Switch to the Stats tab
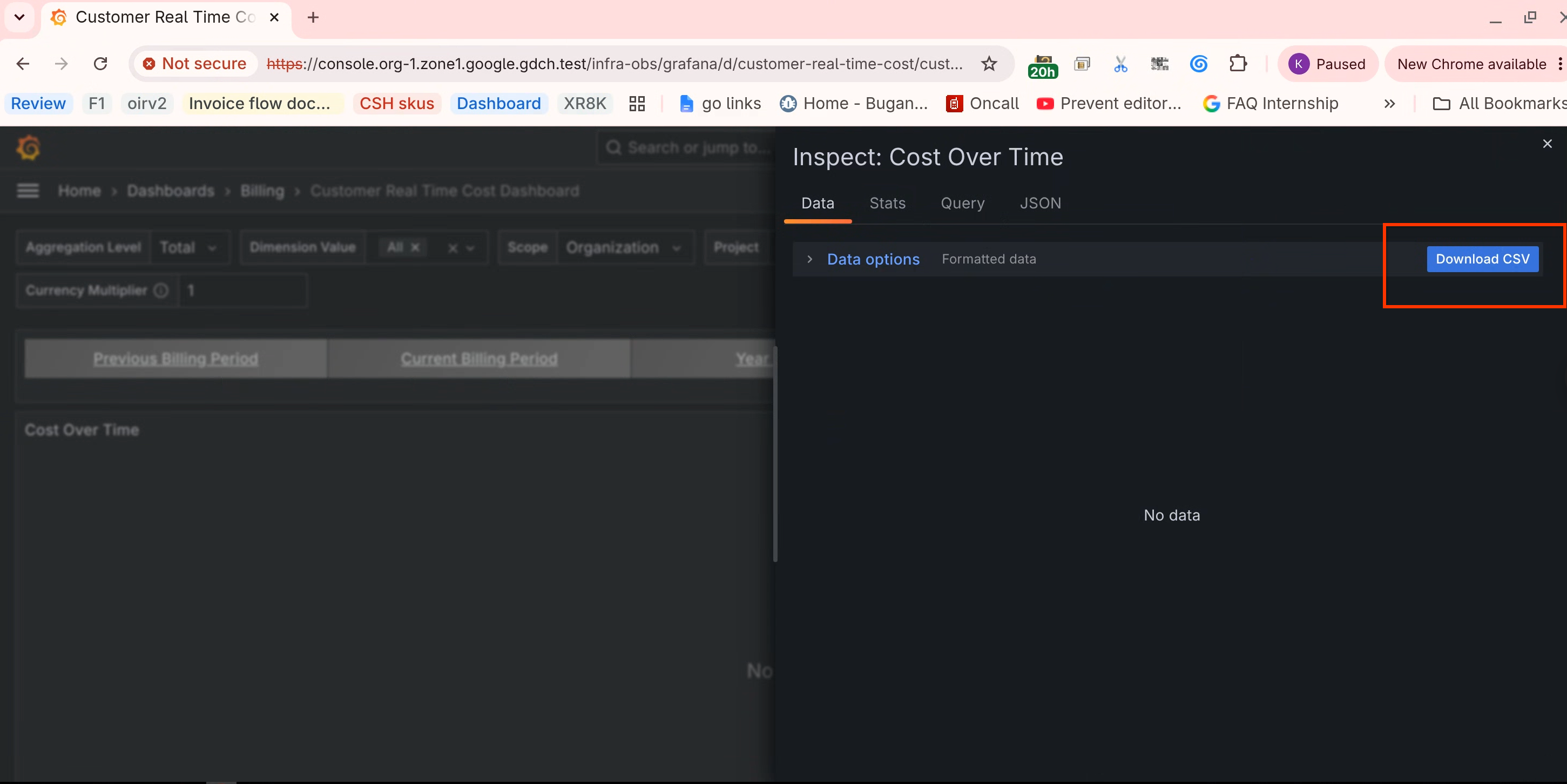Screen dimensions: 1567x784 888,203
